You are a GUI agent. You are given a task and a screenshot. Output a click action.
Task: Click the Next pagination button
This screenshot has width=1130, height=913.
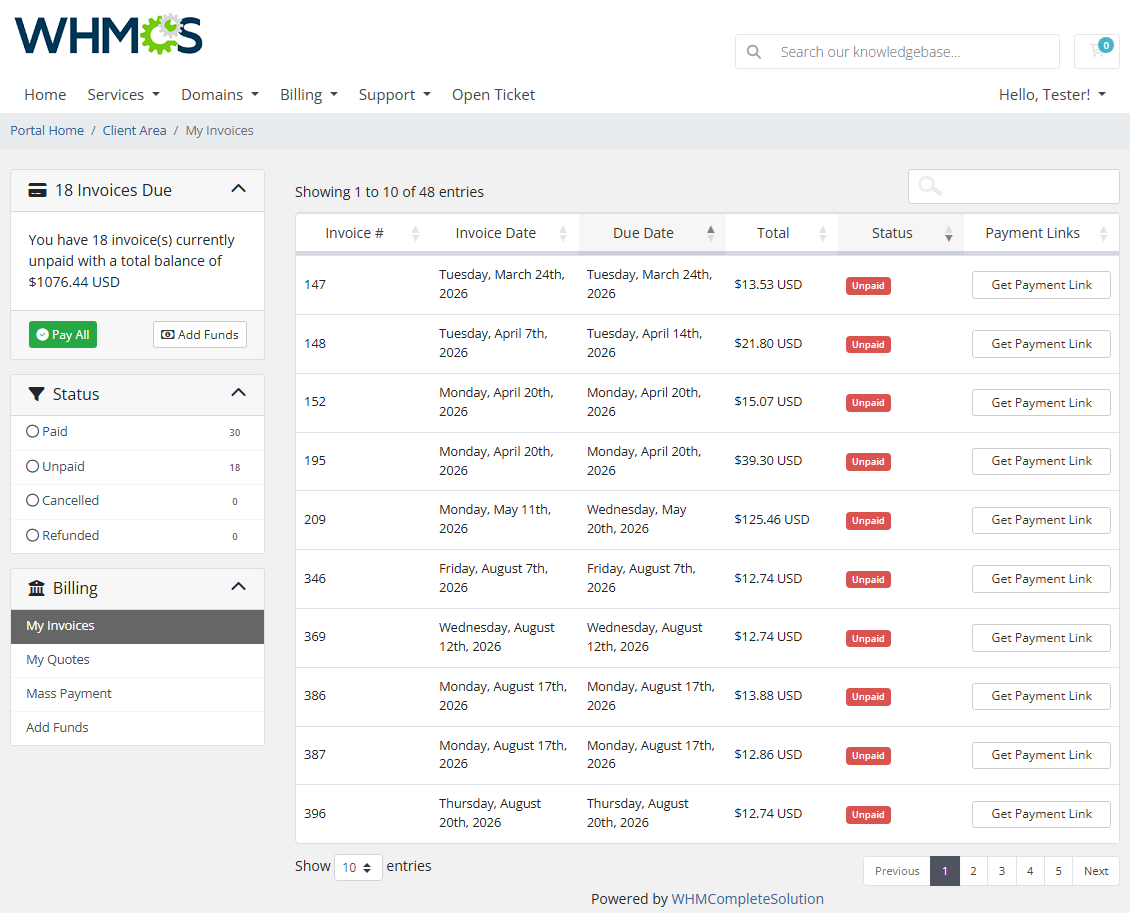(x=1095, y=871)
